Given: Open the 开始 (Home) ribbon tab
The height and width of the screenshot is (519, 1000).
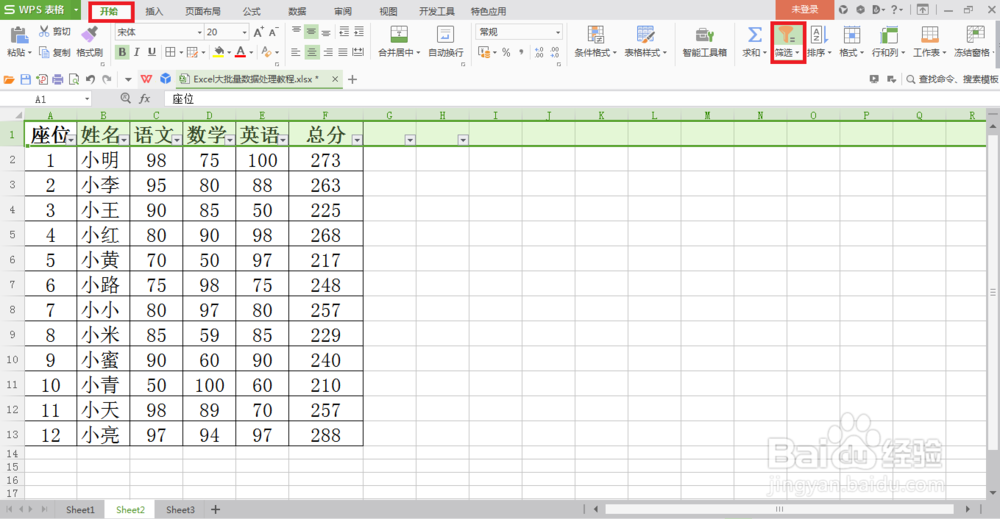Looking at the screenshot, I should (x=110, y=11).
